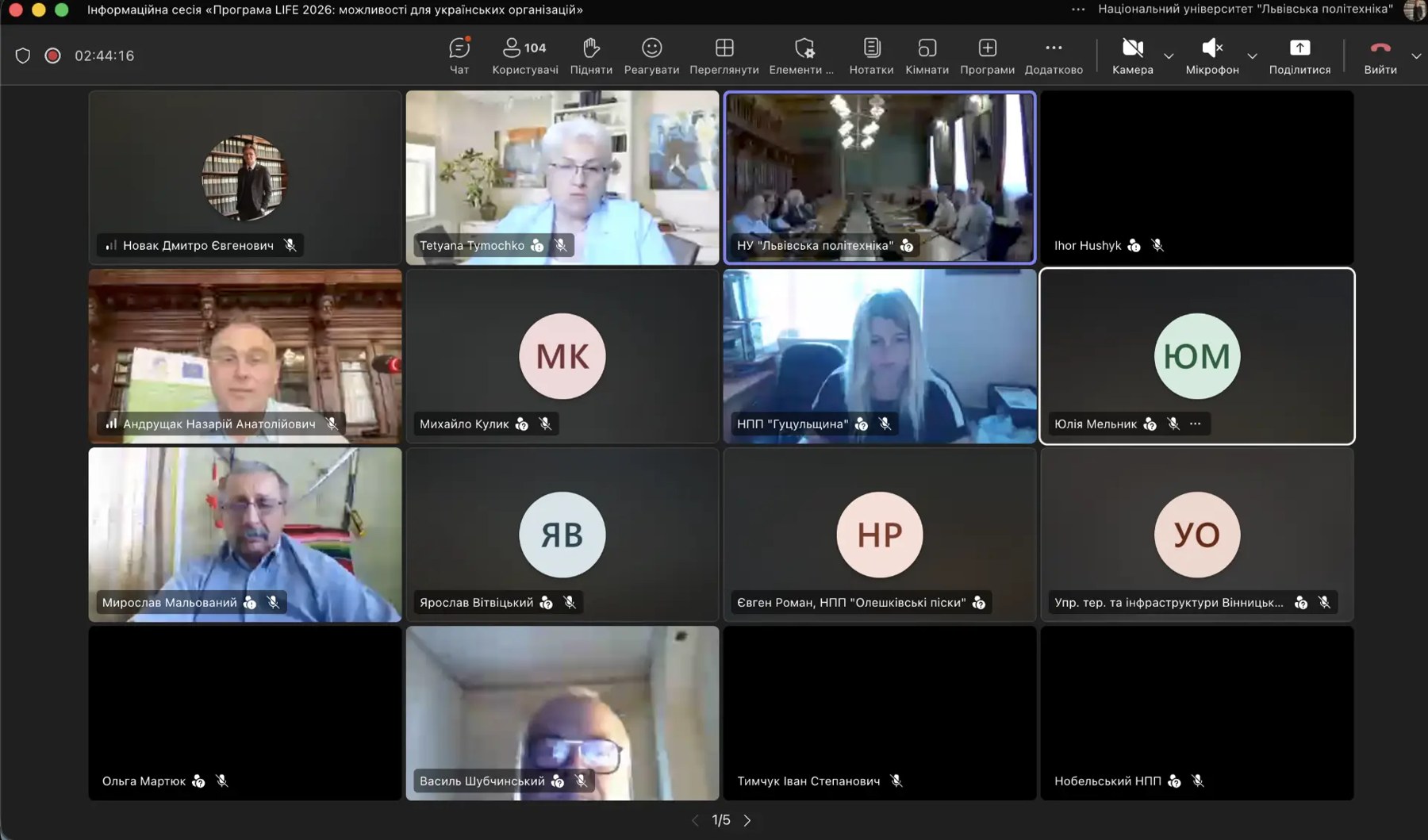
Task: Open Елементи керування meeting controls
Action: pyautogui.click(x=801, y=56)
